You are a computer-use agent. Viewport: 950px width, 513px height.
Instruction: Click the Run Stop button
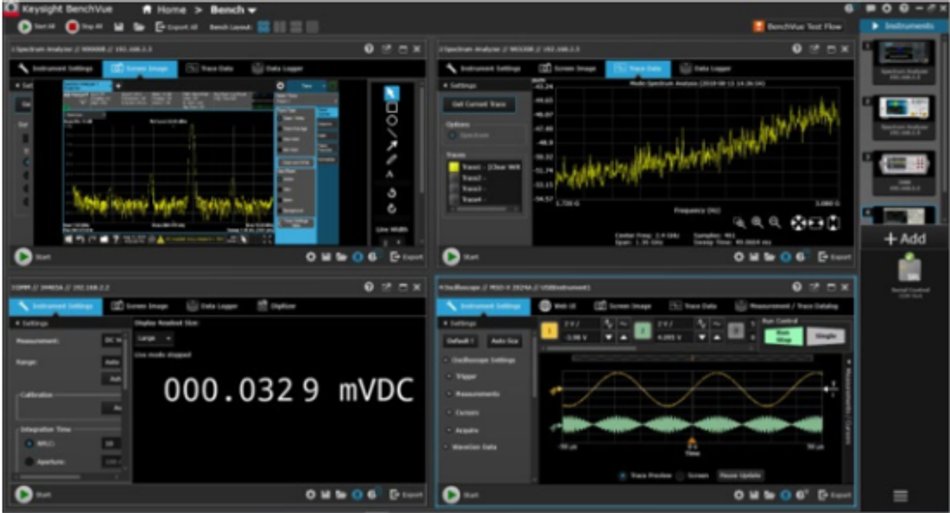(x=783, y=336)
